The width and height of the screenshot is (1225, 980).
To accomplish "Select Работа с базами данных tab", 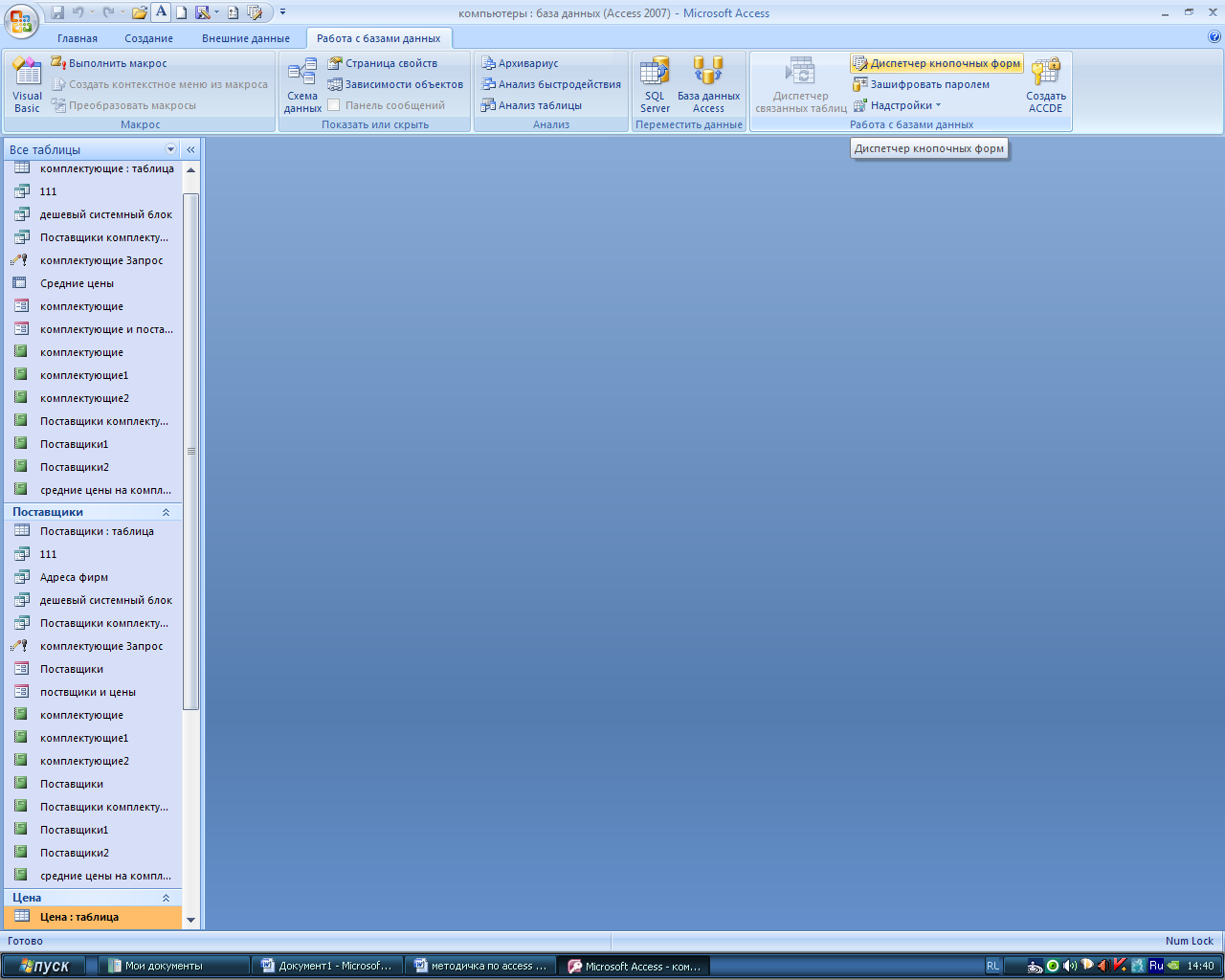I will click(x=379, y=38).
